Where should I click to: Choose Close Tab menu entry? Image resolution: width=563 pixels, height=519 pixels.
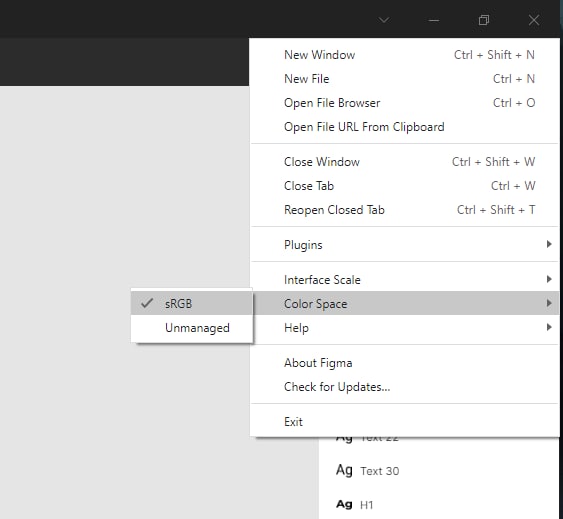(404, 186)
